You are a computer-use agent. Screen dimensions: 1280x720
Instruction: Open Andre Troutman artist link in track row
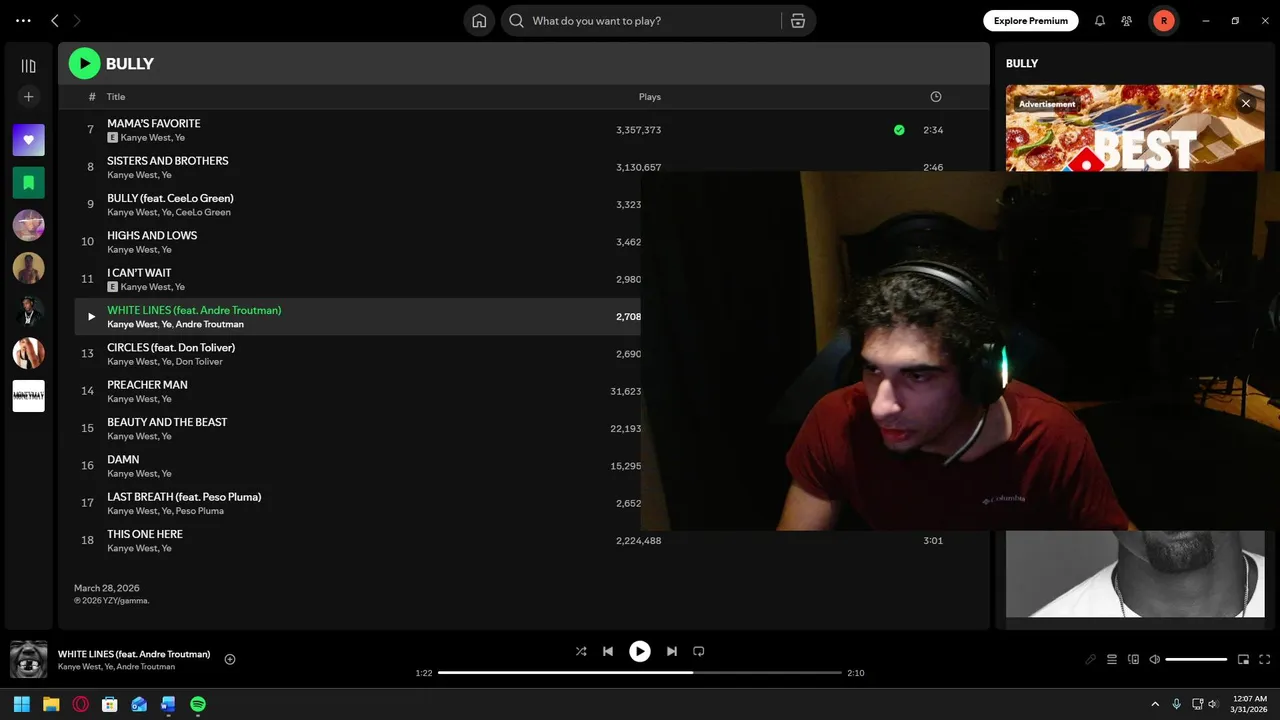(x=209, y=324)
